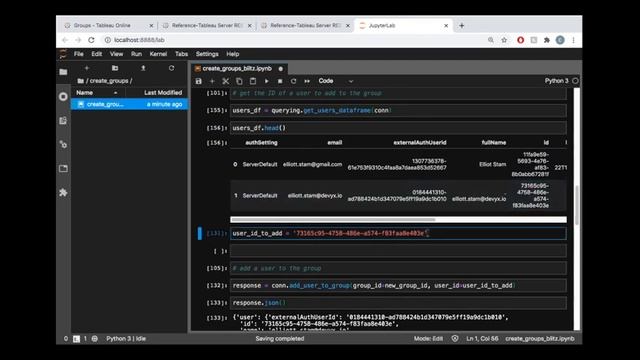
Task: Click the kernel status circle indicator
Action: [x=575, y=81]
